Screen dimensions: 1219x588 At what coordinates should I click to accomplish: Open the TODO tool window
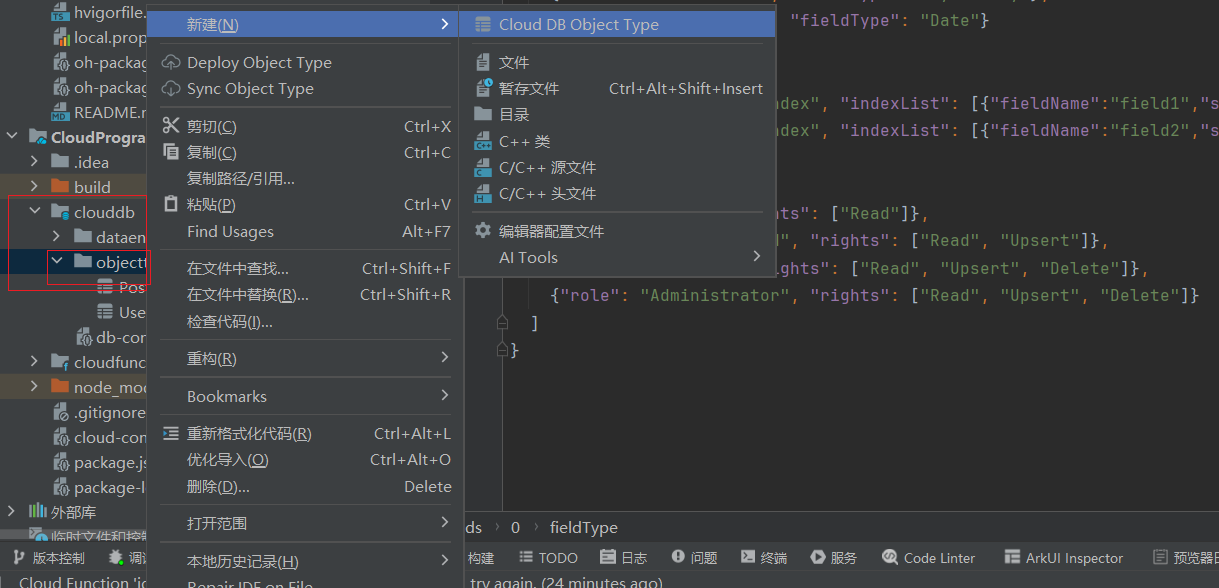[x=548, y=558]
